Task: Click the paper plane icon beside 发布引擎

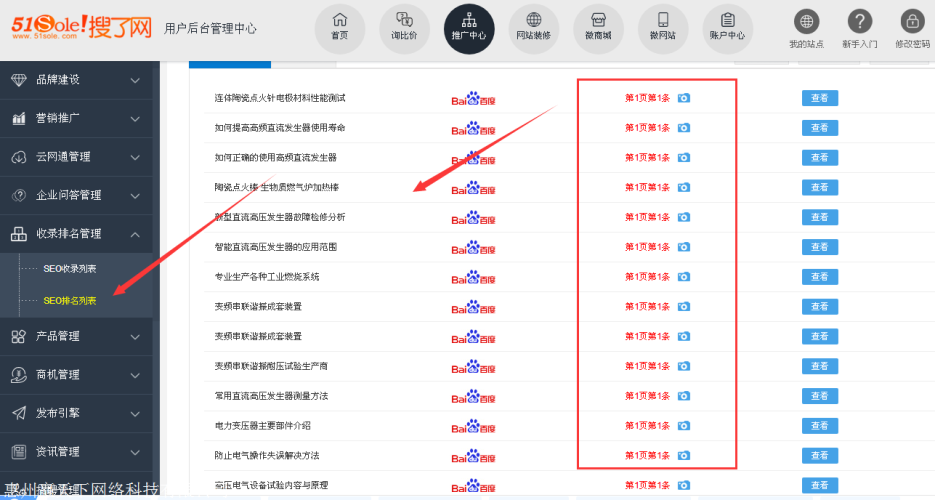Action: 18,413
